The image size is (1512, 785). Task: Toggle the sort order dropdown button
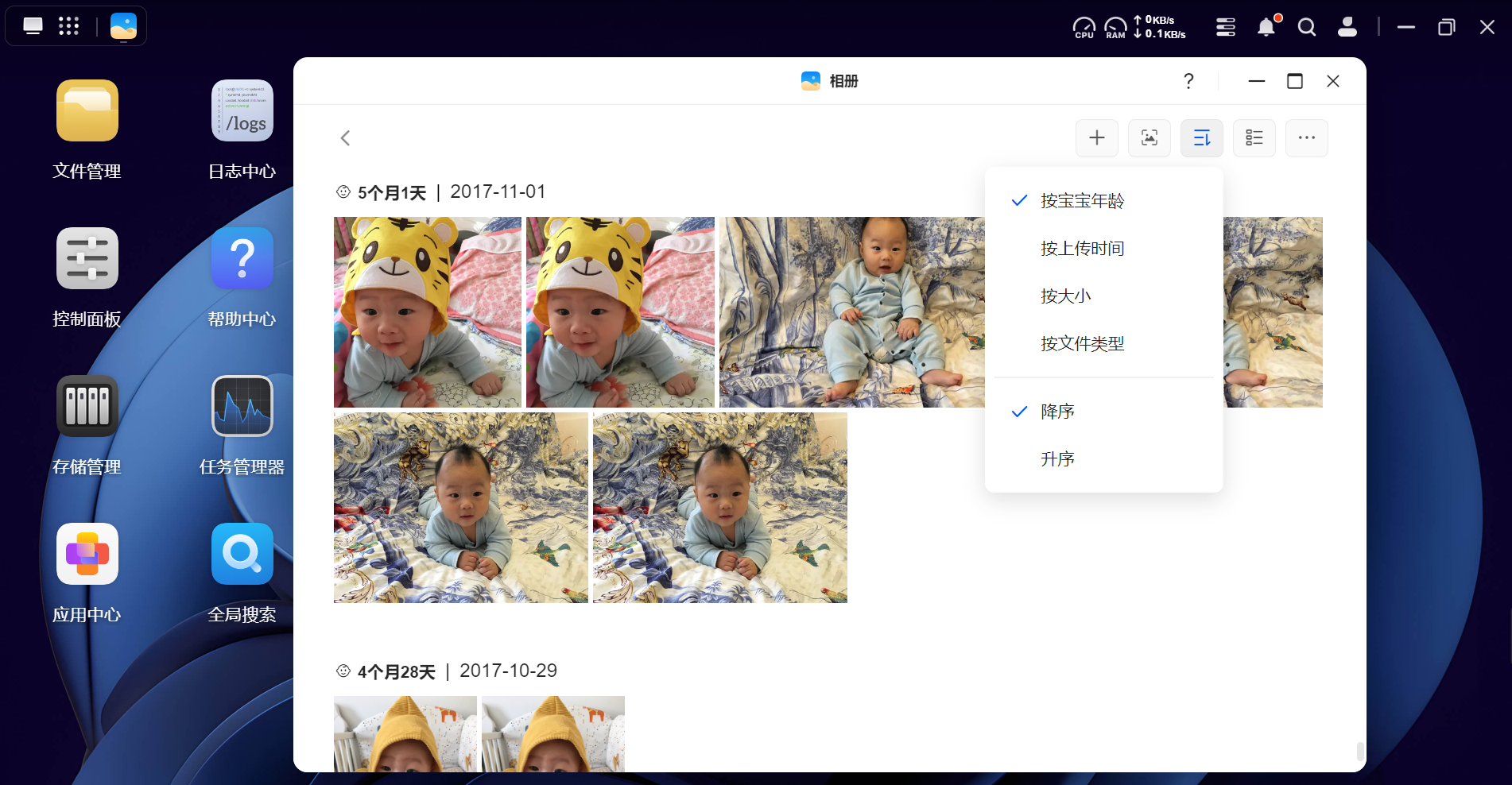click(x=1202, y=138)
